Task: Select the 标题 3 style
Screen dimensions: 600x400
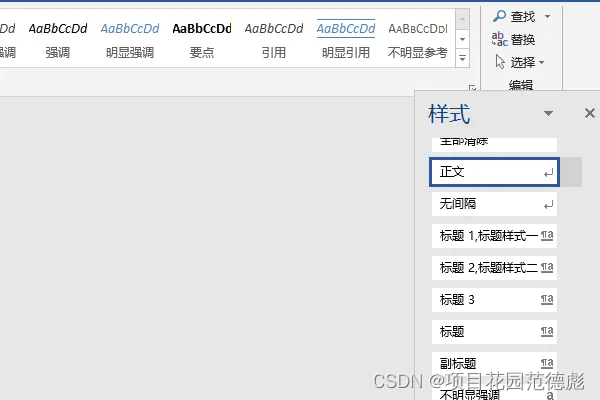Action: click(x=494, y=299)
